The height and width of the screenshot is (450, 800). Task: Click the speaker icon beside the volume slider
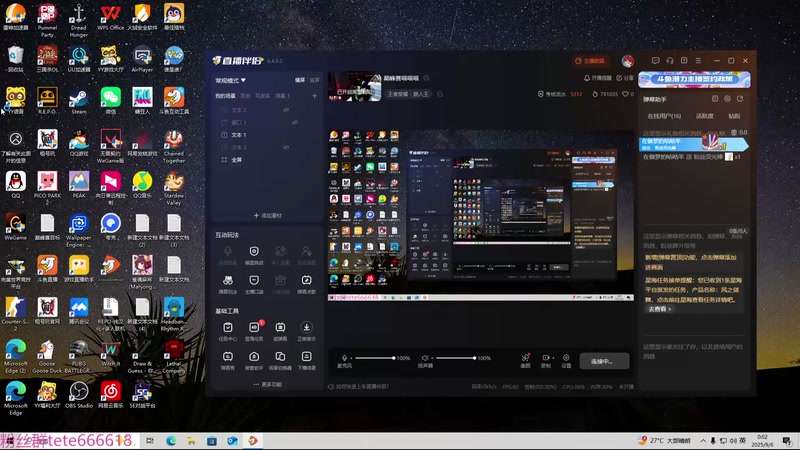(x=424, y=358)
